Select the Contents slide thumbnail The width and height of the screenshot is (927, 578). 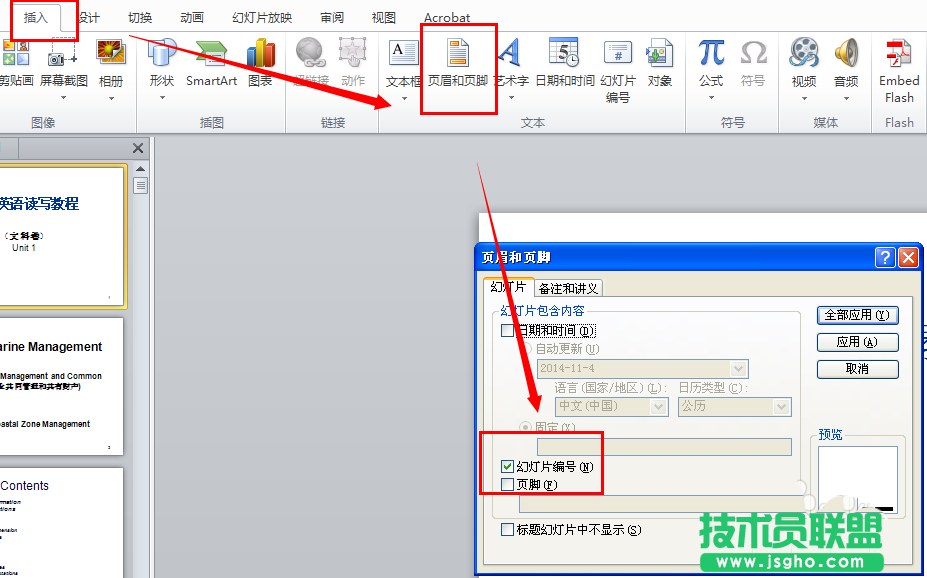coord(60,523)
